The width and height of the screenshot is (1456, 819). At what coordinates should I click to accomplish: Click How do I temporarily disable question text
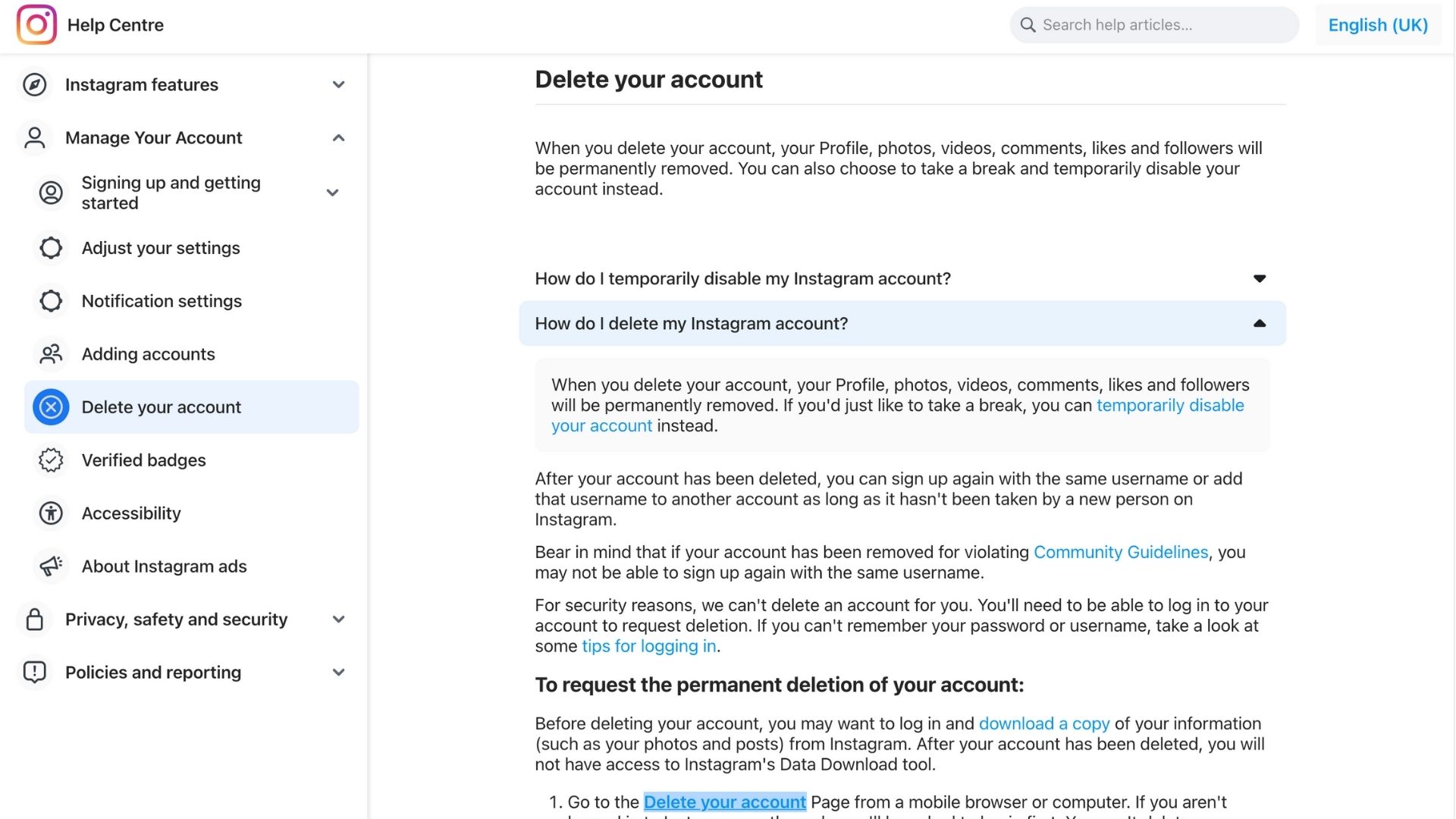pos(742,278)
